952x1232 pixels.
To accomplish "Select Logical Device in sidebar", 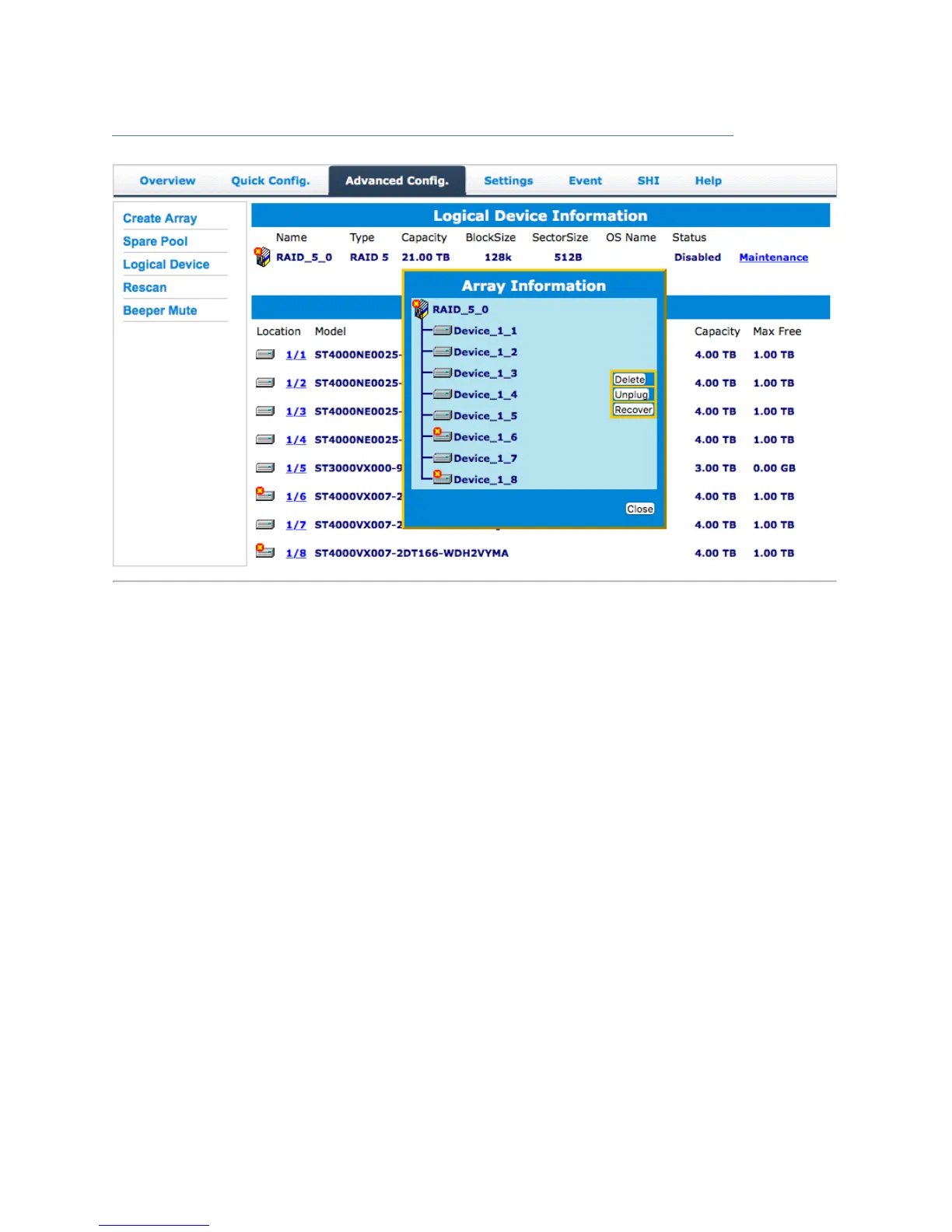I will (x=166, y=264).
